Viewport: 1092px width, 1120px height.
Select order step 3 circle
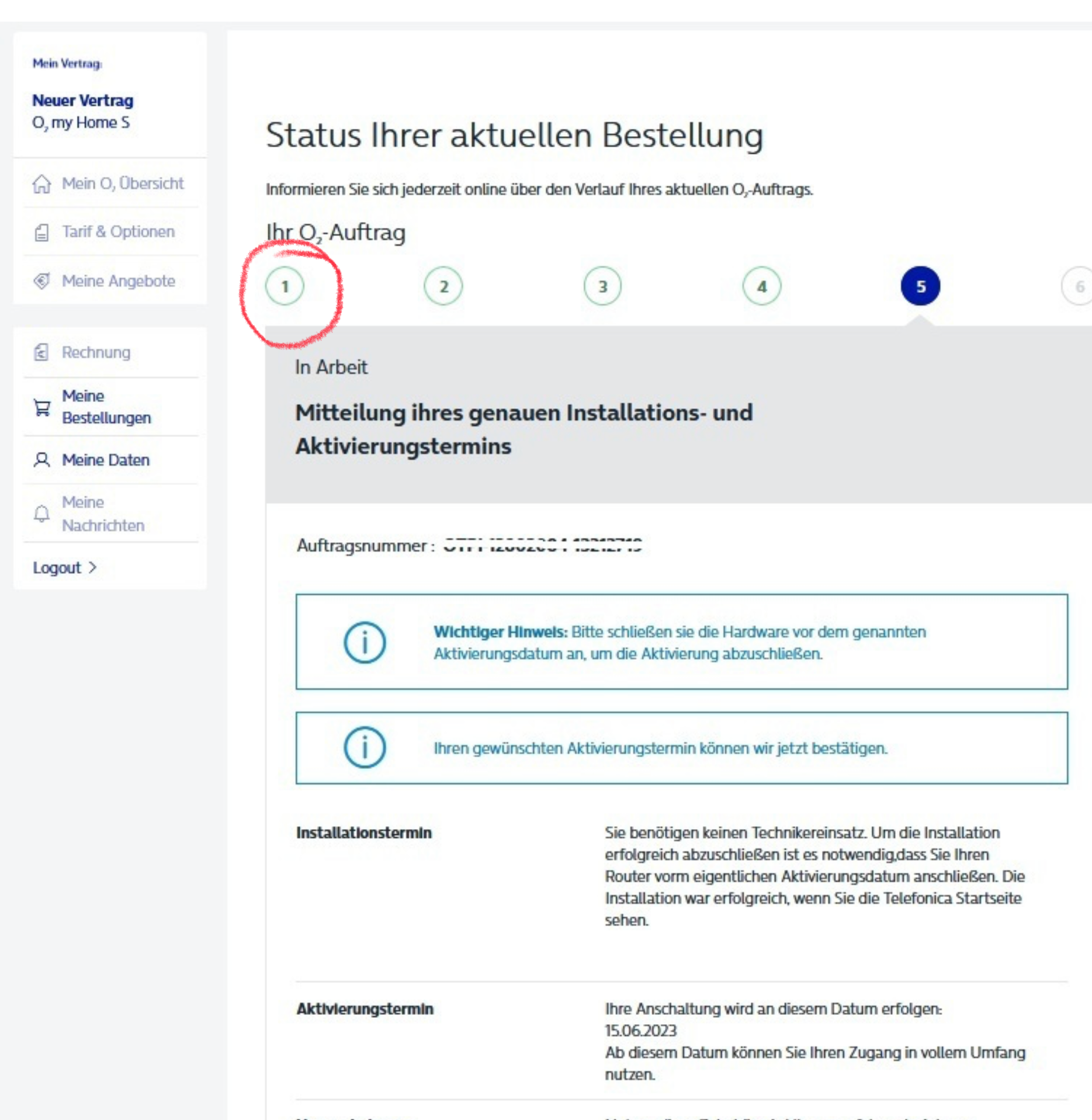(x=602, y=286)
